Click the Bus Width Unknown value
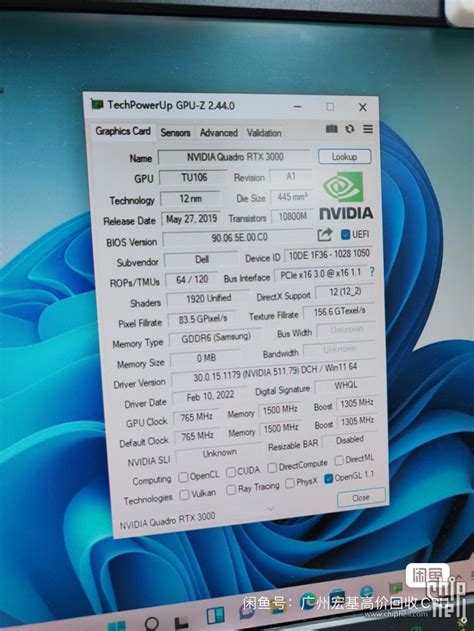474x631 pixels. (x=346, y=330)
